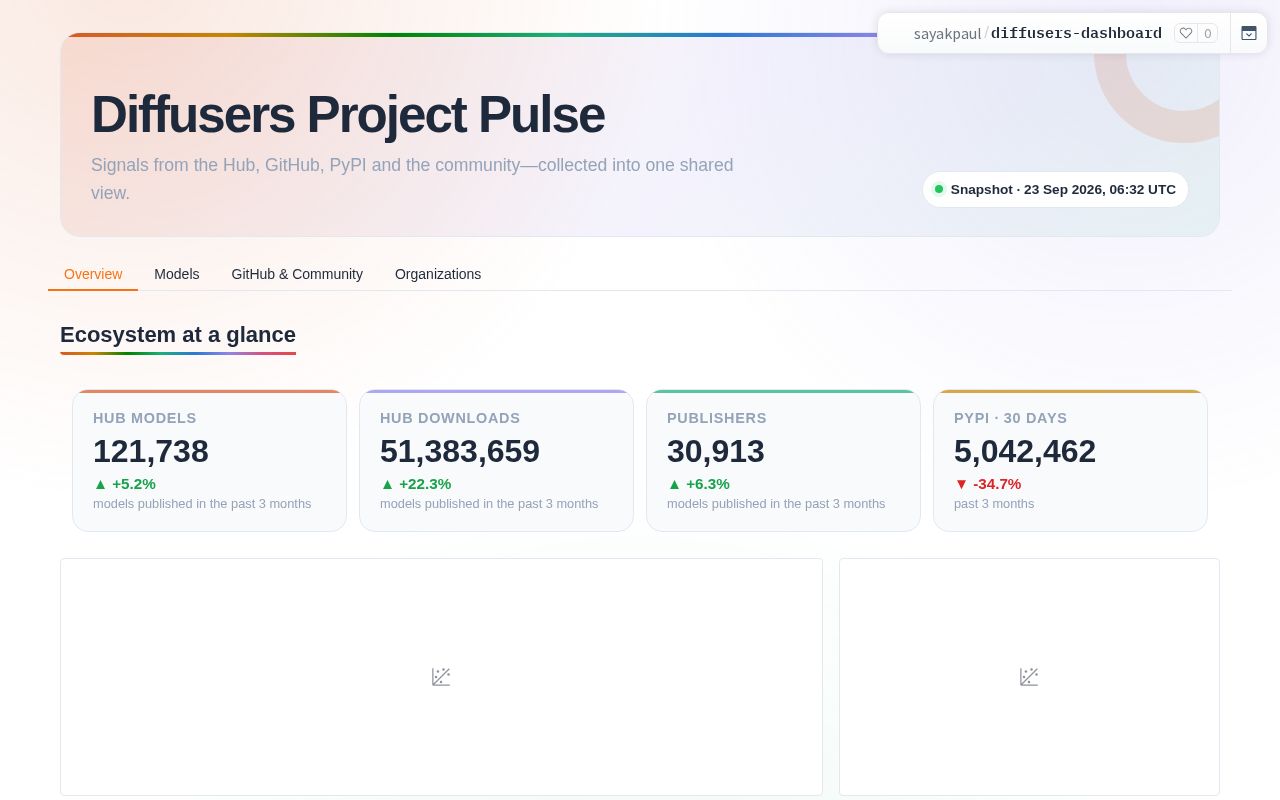Select the 51,383,659 downloads value
Screen dimensions: 1280x800
(x=460, y=451)
